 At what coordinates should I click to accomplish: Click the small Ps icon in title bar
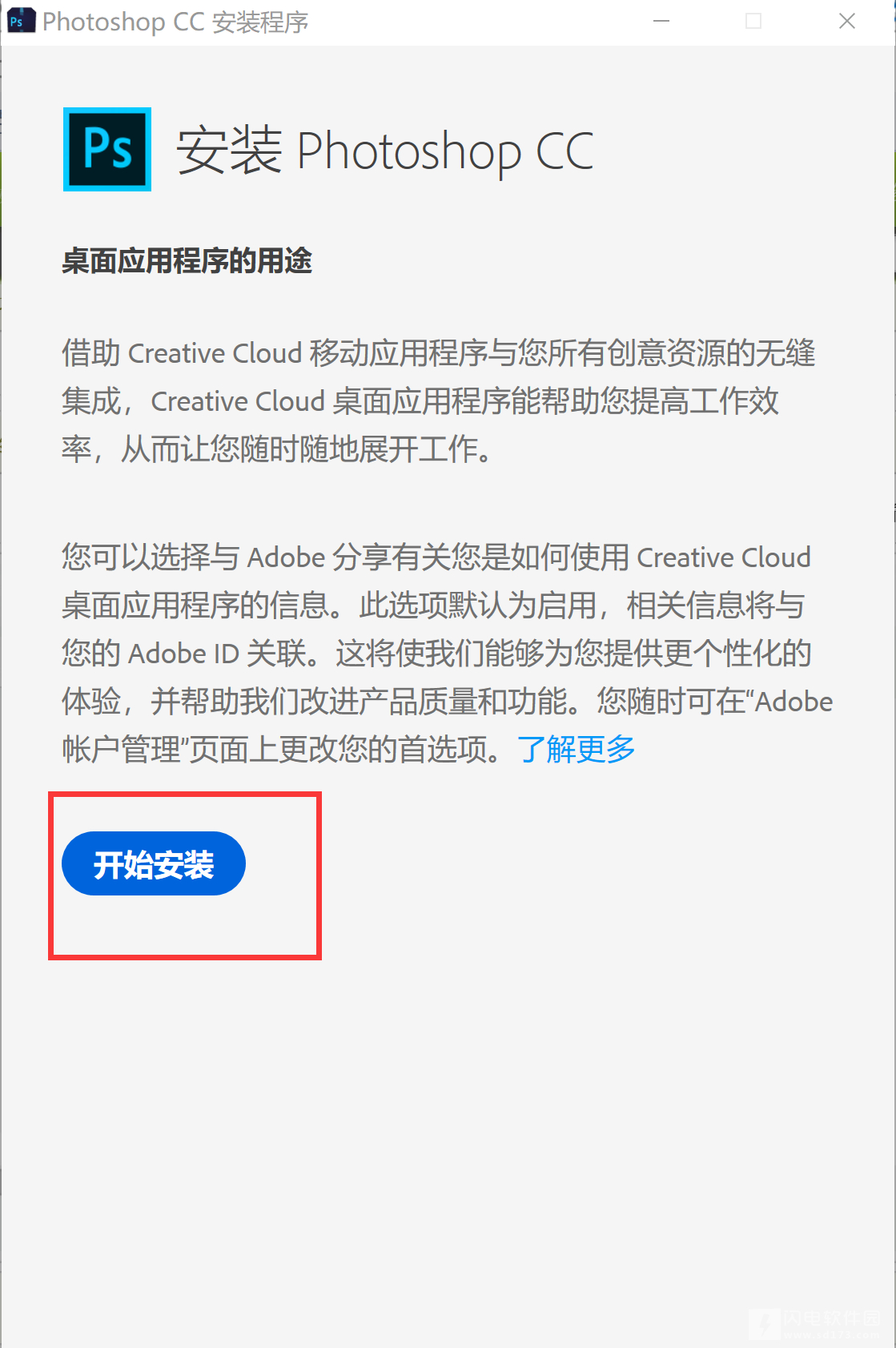(x=19, y=21)
